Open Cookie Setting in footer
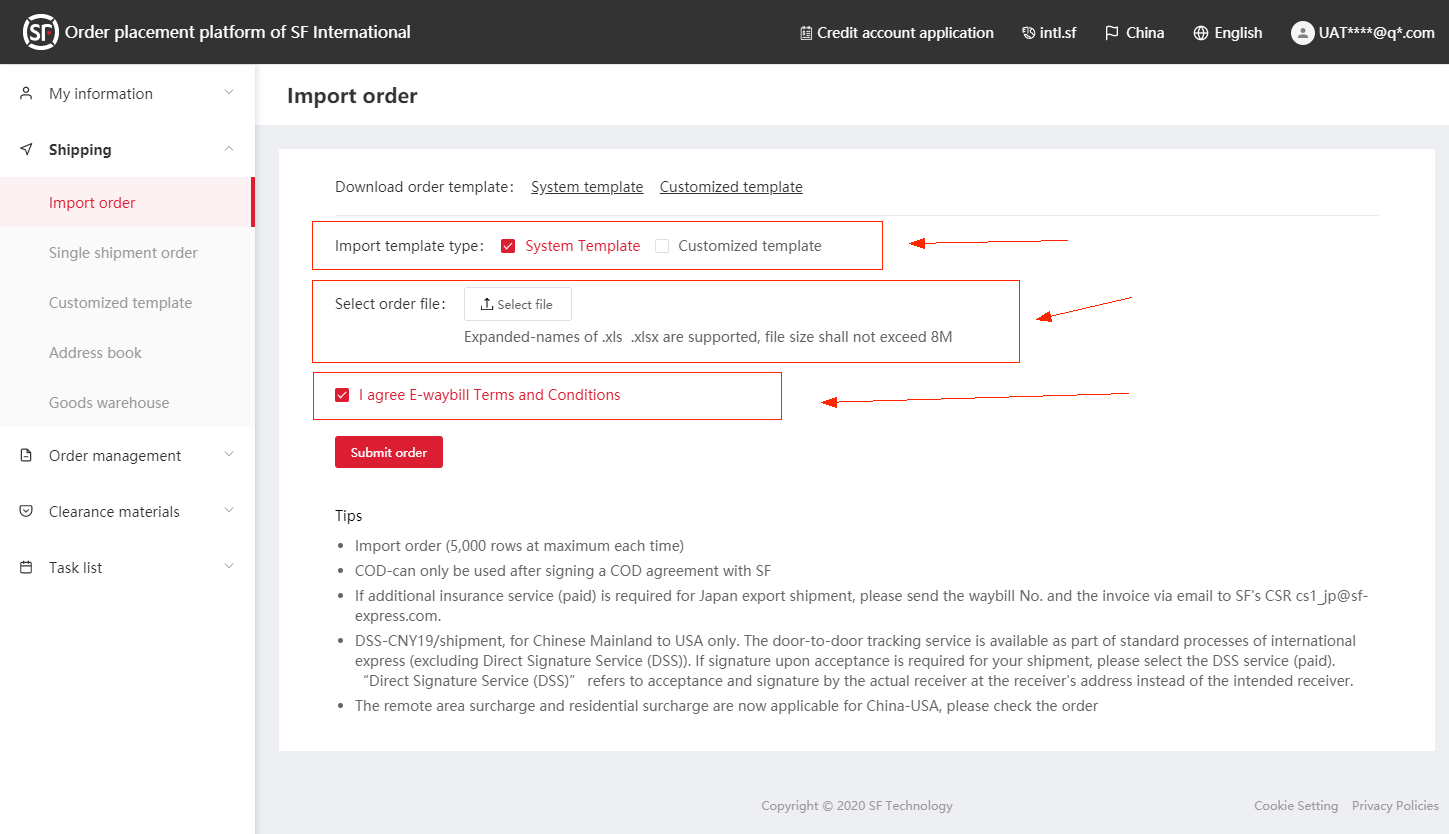Viewport: 1449px width, 834px height. tap(1296, 806)
